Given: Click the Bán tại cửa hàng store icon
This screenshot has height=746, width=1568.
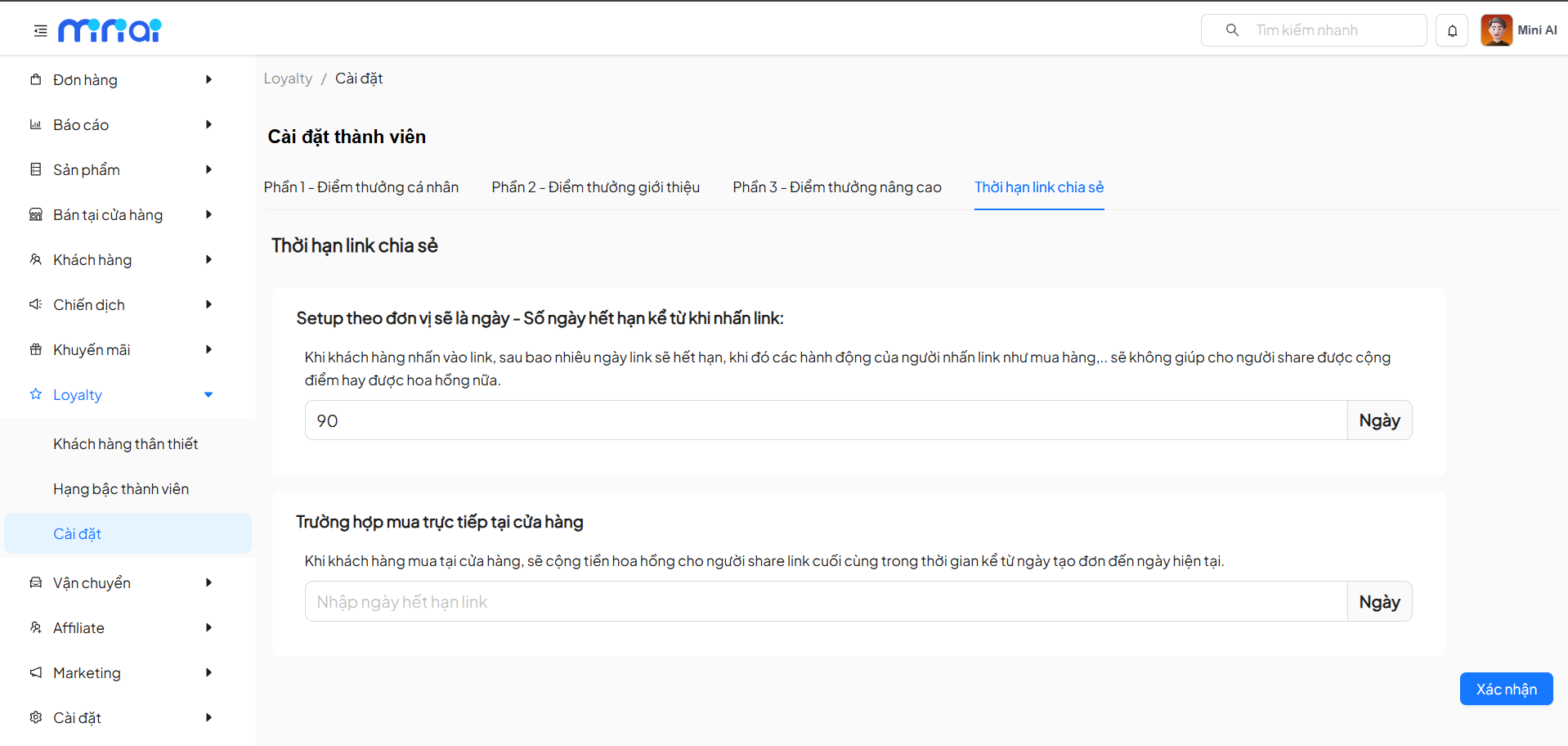Looking at the screenshot, I should 36,214.
